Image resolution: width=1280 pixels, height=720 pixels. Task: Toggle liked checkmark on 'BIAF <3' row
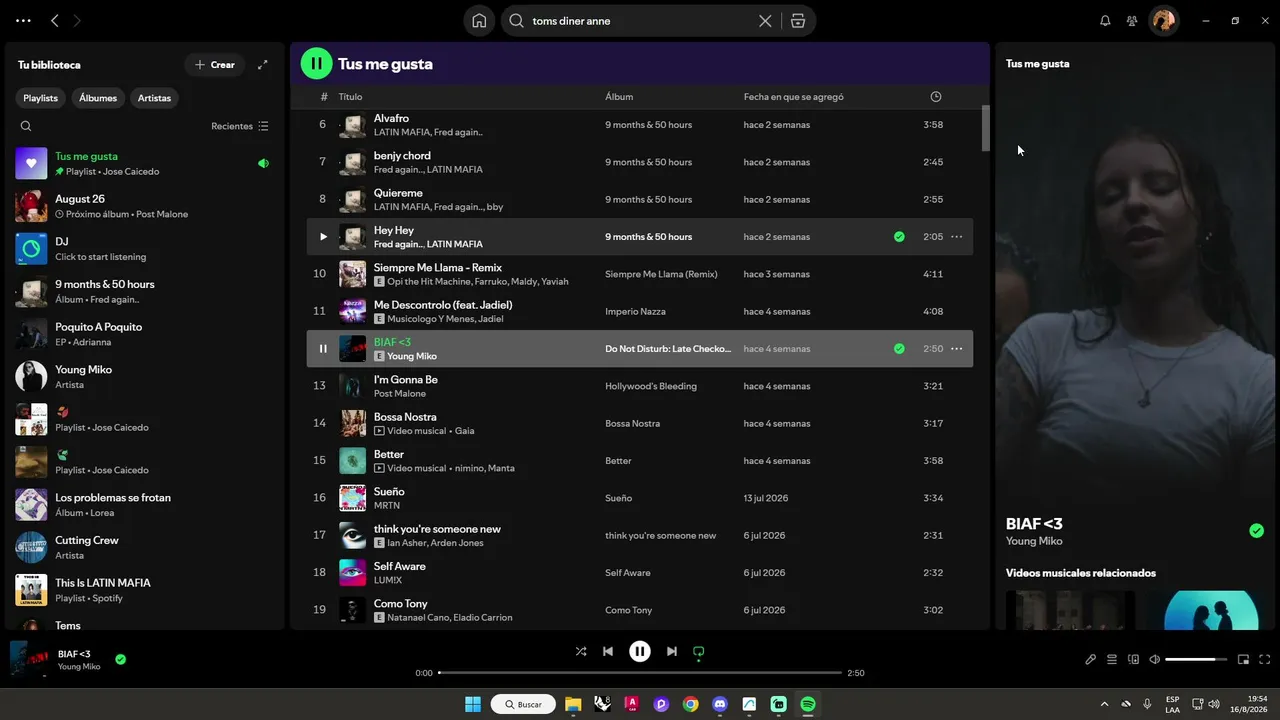click(899, 349)
